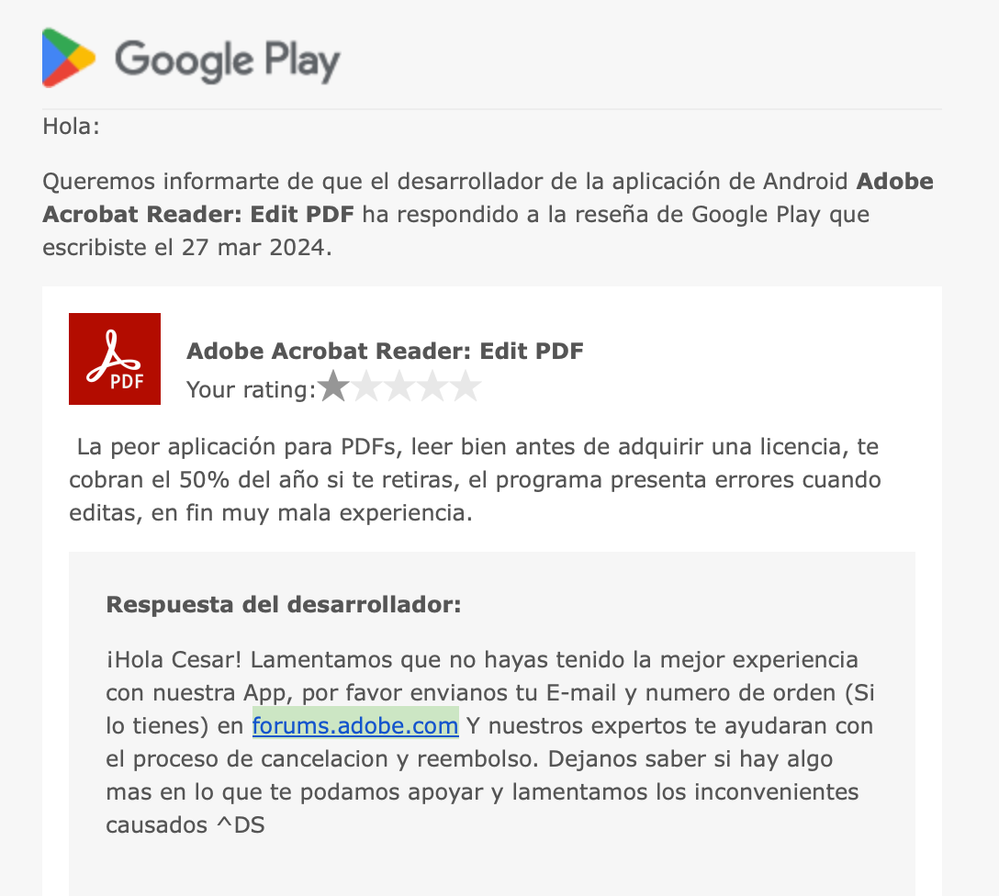Open the red Adobe Acrobat PDF app icon
999x896 pixels.
(x=115, y=359)
